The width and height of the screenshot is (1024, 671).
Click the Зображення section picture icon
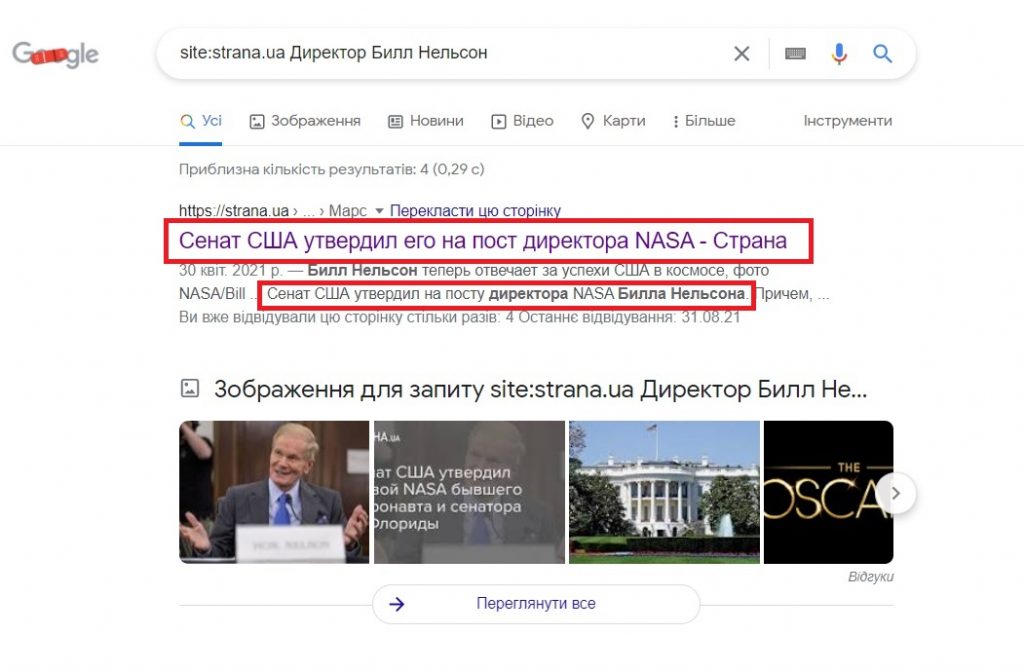(x=189, y=388)
